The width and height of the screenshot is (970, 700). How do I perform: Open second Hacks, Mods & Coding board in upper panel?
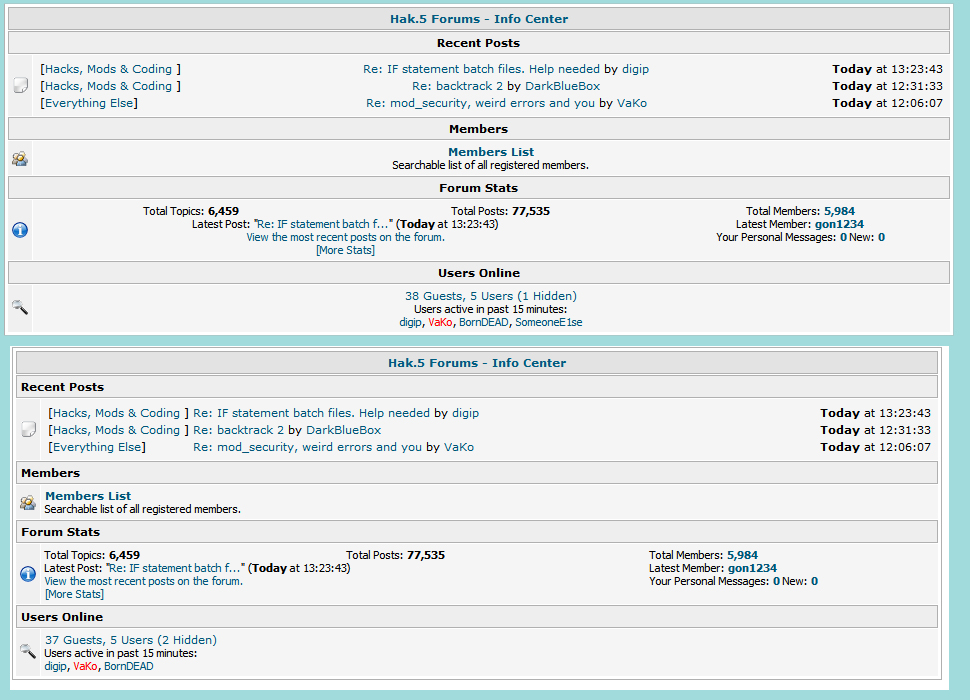coord(108,86)
